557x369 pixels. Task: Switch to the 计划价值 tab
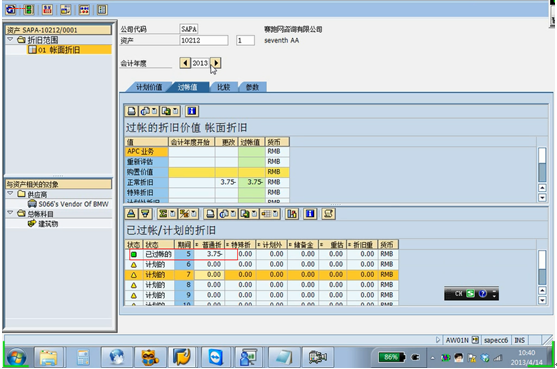149,87
